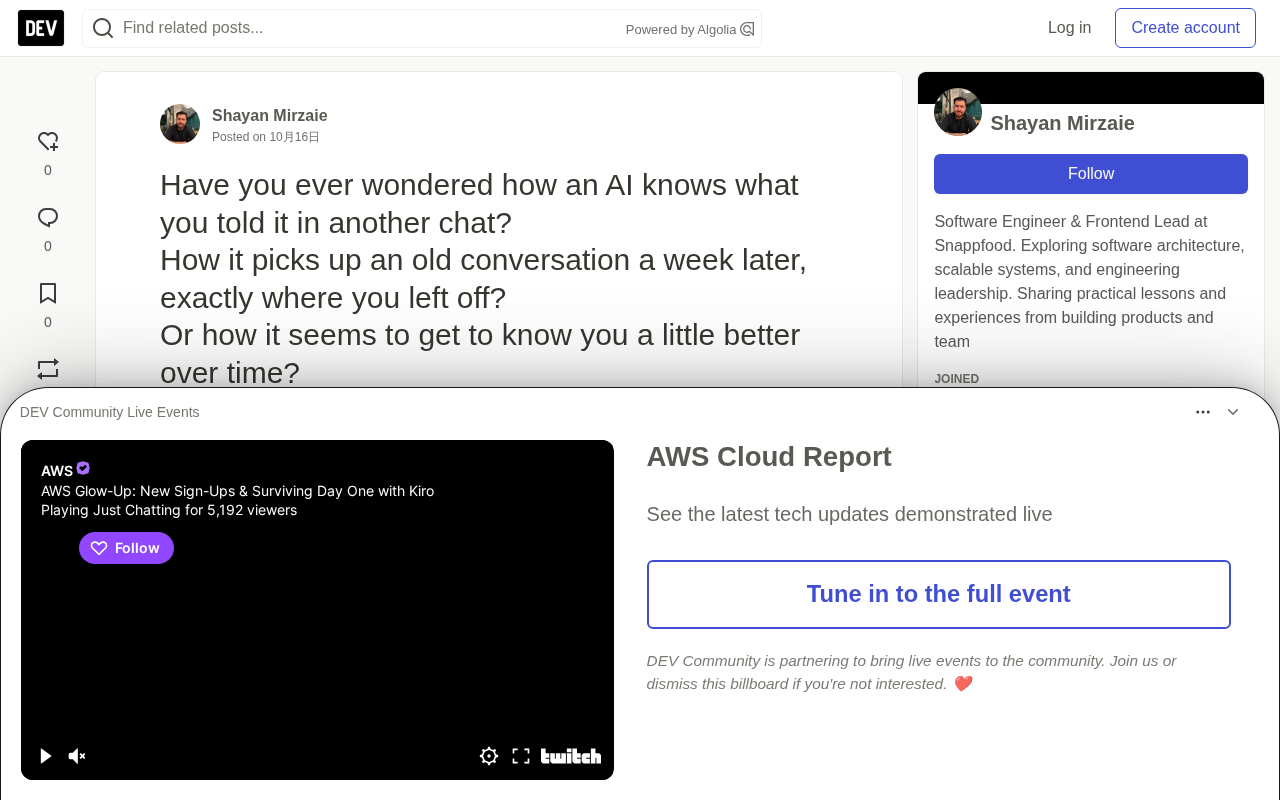Click Log in link
This screenshot has width=1280, height=800.
click(x=1069, y=28)
